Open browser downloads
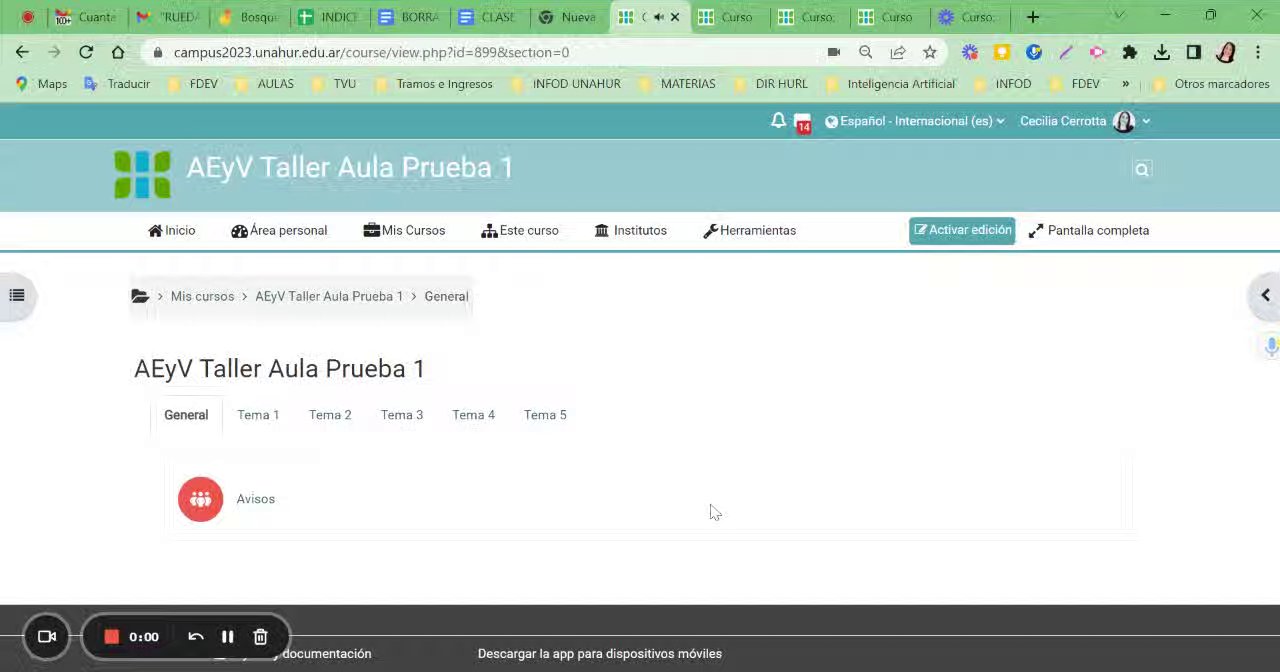Screen dimensions: 1280x672 click(x=1162, y=52)
